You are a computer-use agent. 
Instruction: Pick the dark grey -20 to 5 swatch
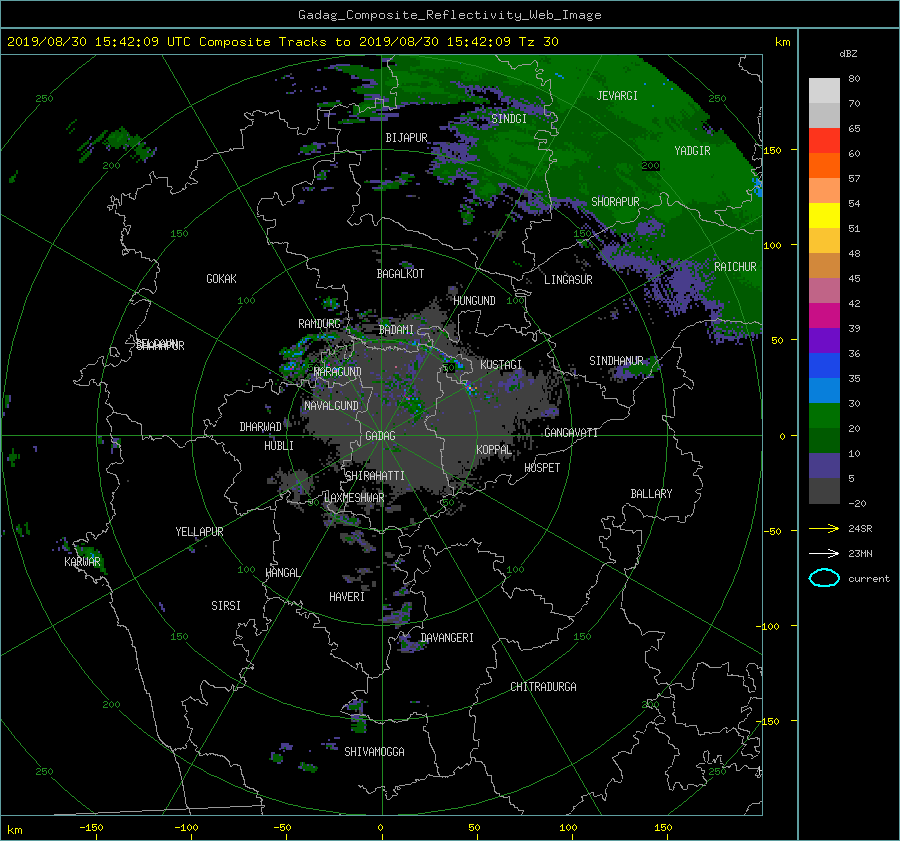pos(824,491)
